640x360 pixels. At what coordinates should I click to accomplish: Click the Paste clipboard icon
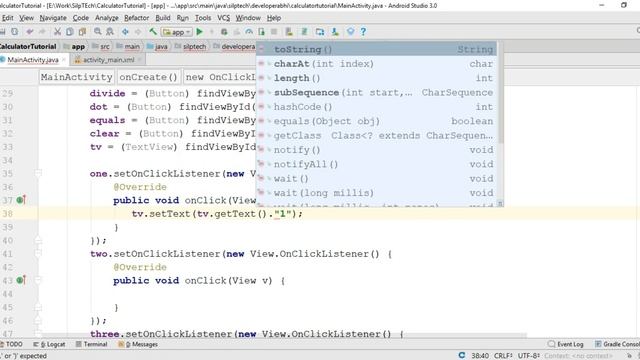tap(82, 31)
